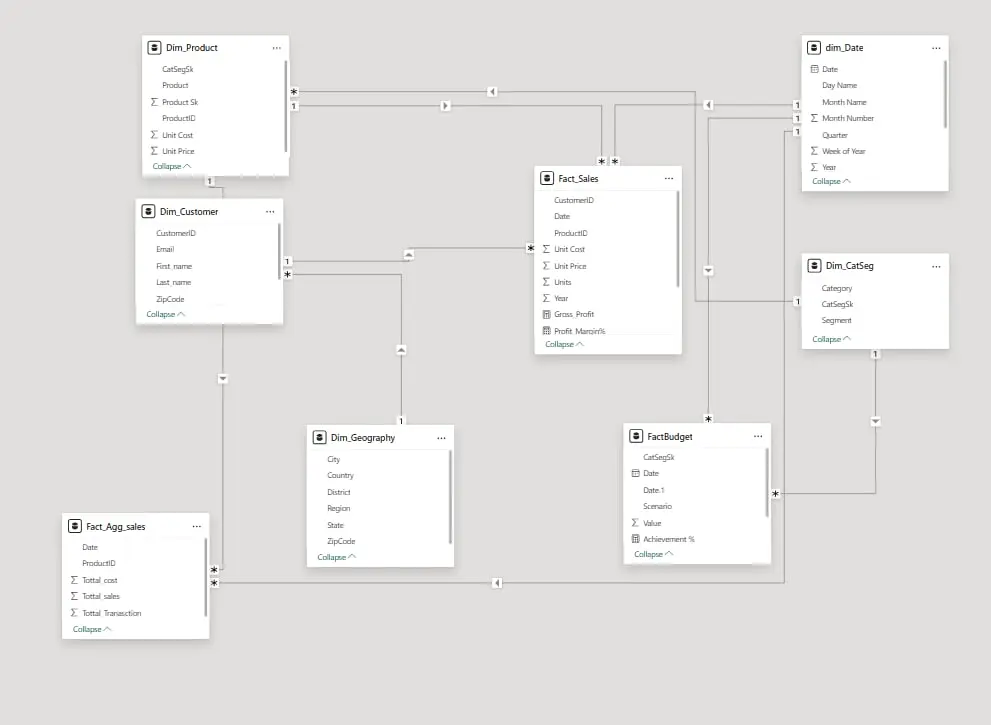The image size is (991, 725).
Task: Select Week of Year field in dim_Date
Action: point(844,151)
